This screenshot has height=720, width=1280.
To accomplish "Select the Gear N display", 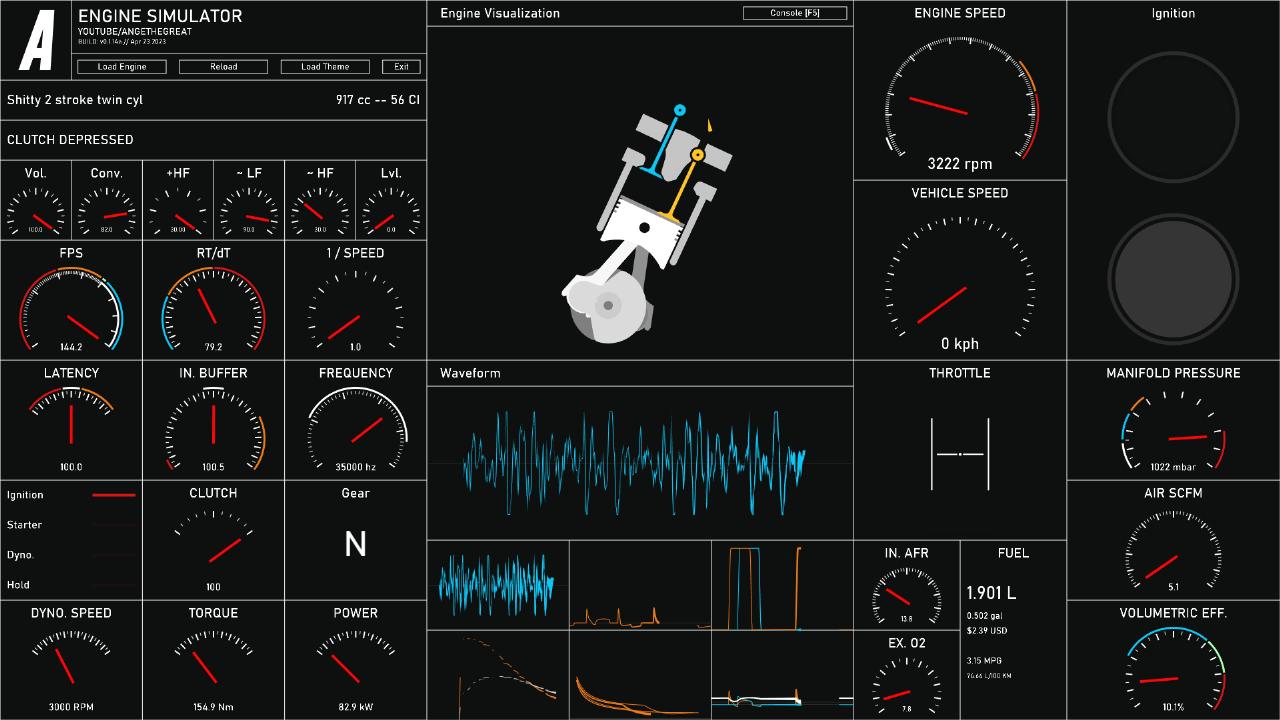I will (x=355, y=544).
